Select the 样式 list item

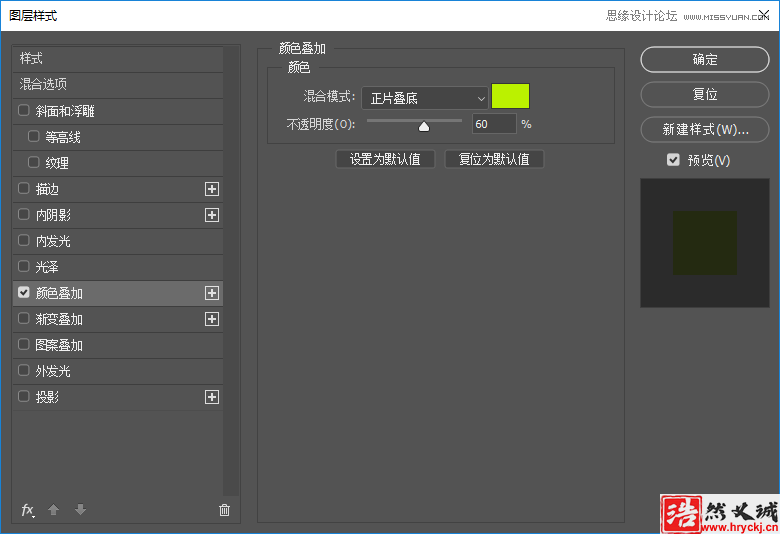pyautogui.click(x=118, y=59)
